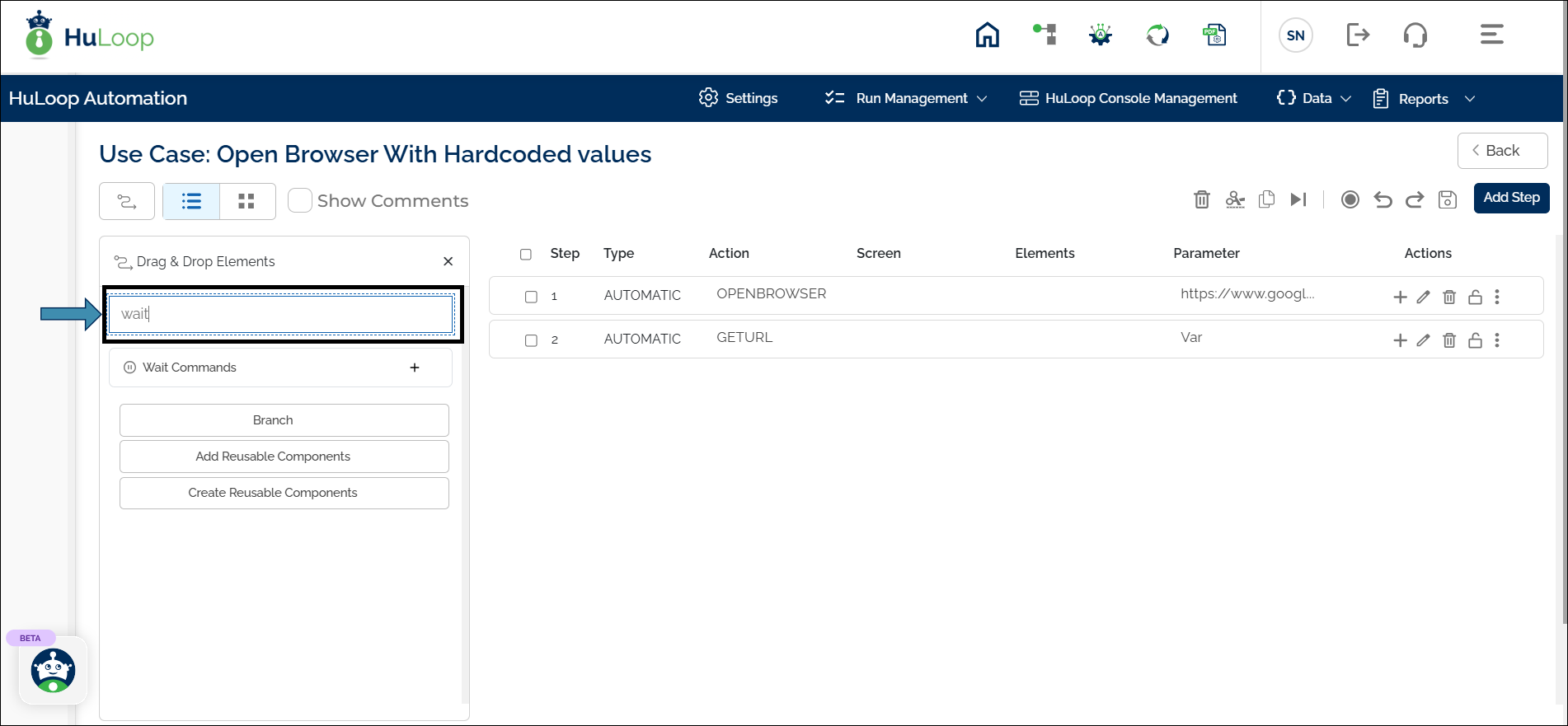Save the use case with the disk icon

(x=1448, y=199)
